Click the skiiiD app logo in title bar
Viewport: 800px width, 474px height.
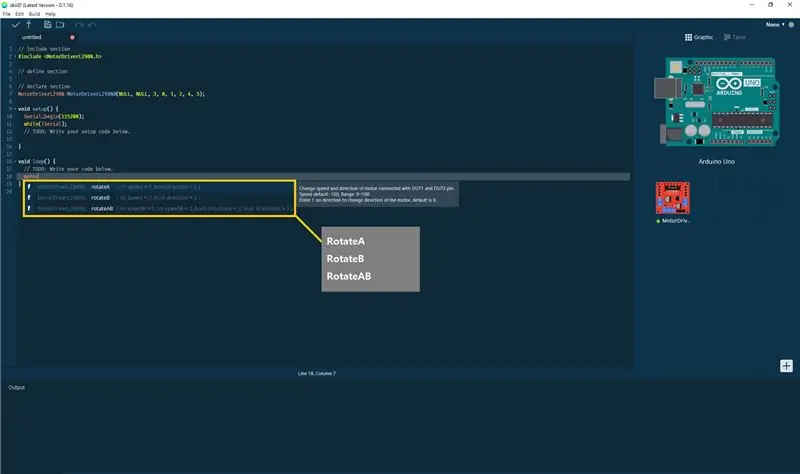[x=5, y=5]
